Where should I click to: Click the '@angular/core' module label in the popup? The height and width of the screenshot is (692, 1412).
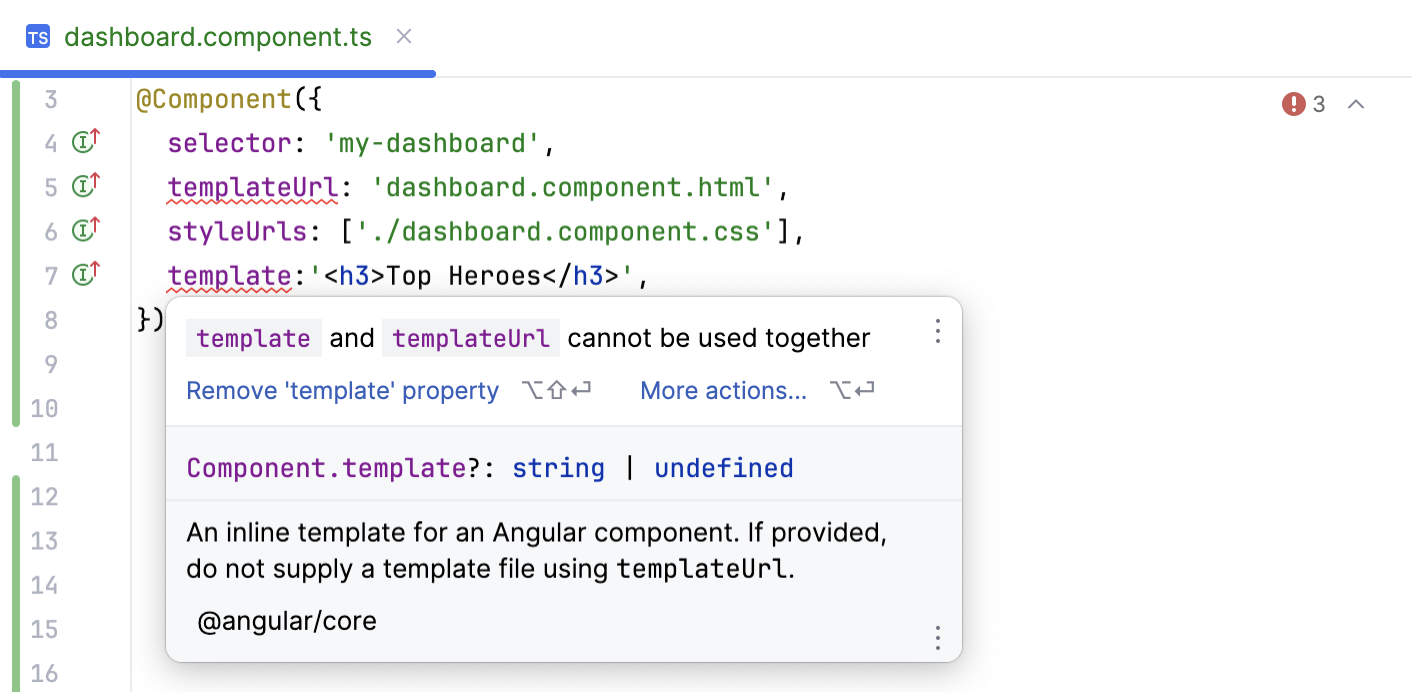285,621
